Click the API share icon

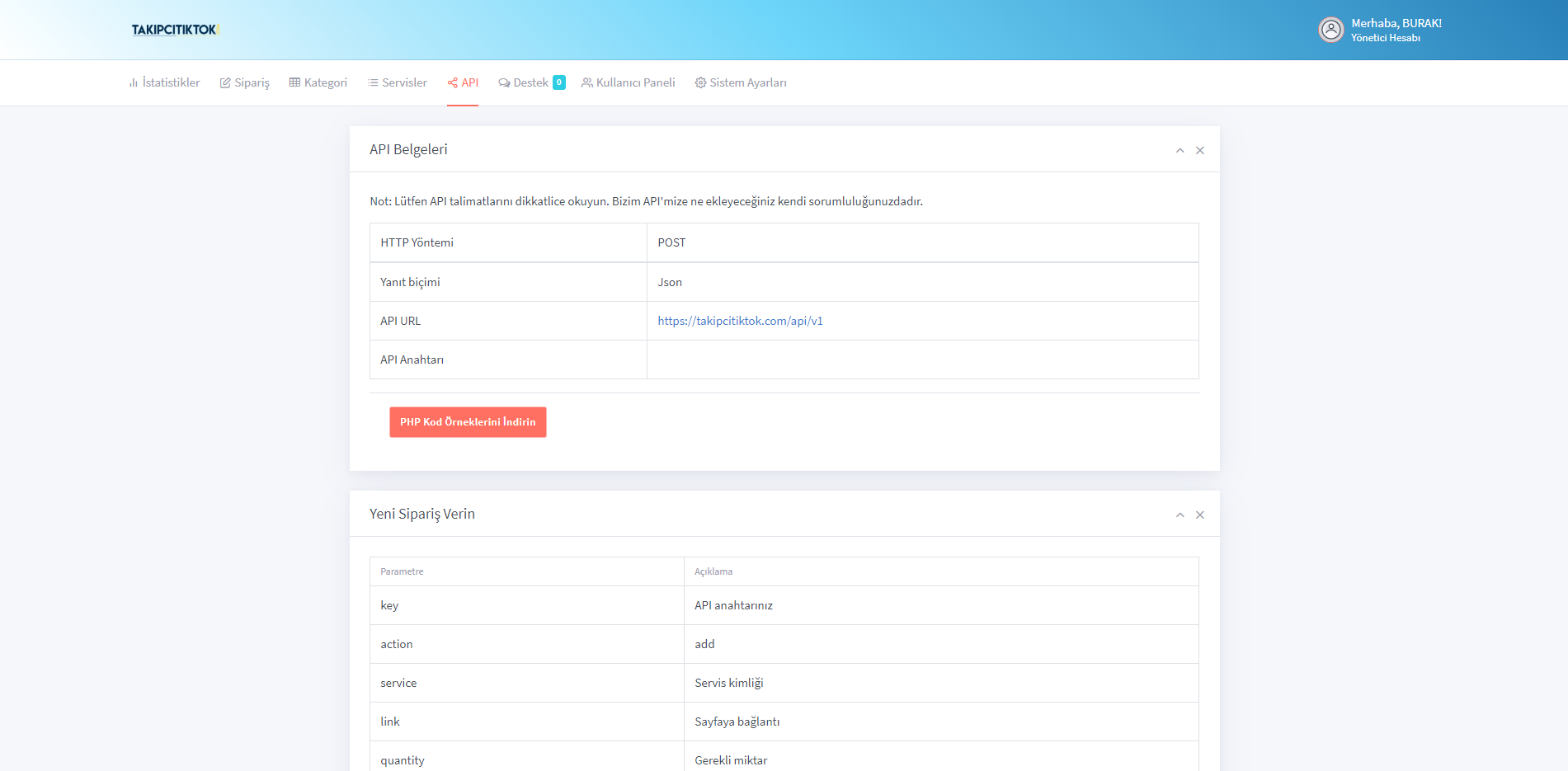452,82
